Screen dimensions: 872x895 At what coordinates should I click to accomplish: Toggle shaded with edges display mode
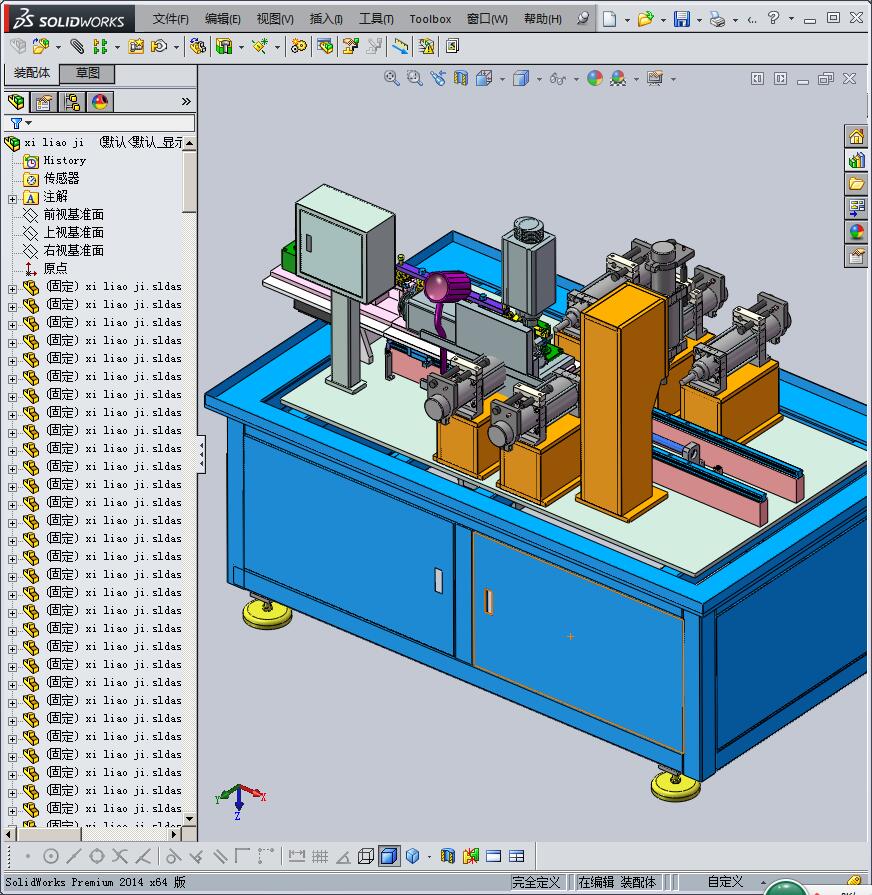pos(389,856)
